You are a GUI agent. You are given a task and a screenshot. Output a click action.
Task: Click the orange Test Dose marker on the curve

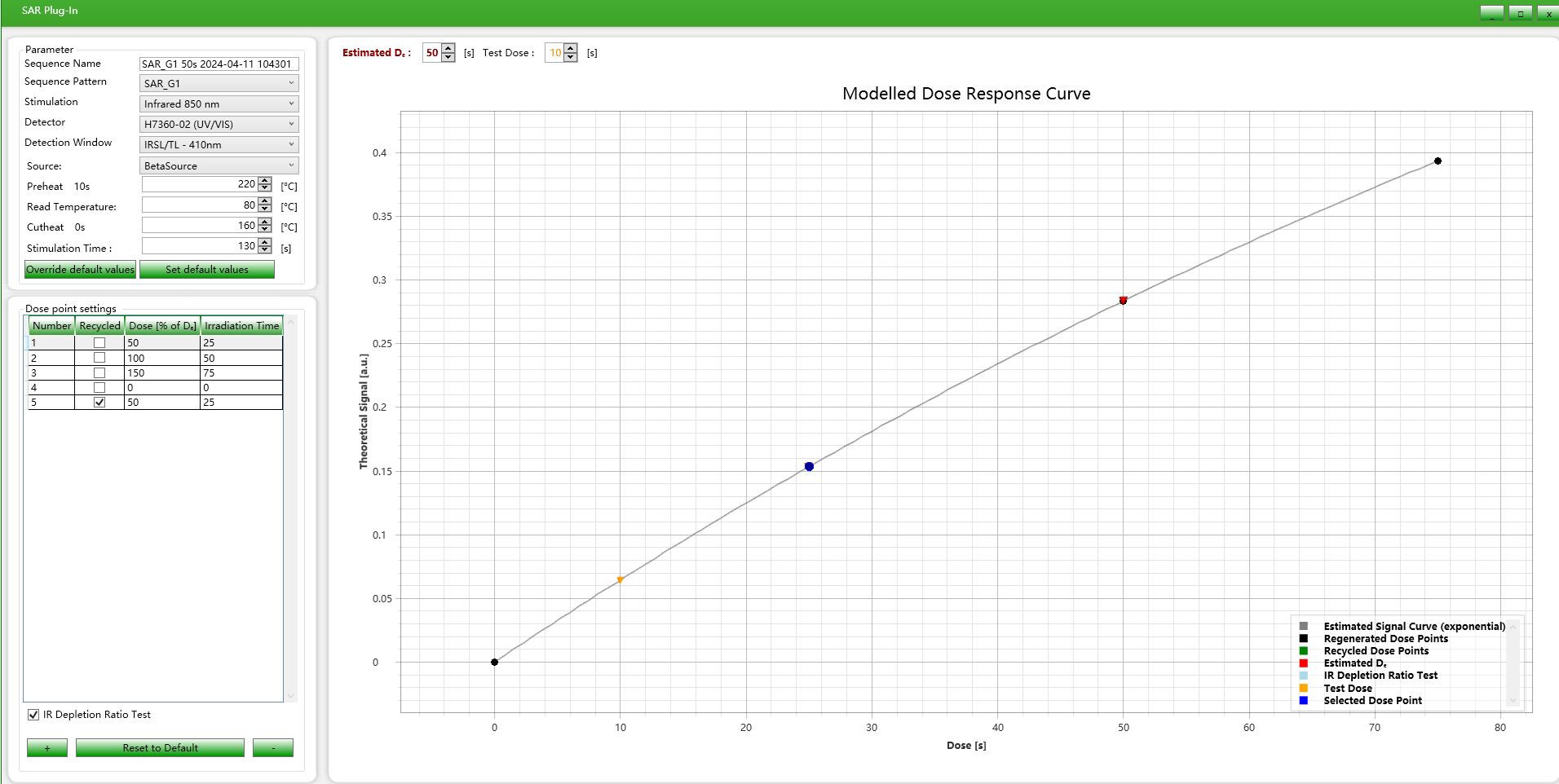(621, 579)
